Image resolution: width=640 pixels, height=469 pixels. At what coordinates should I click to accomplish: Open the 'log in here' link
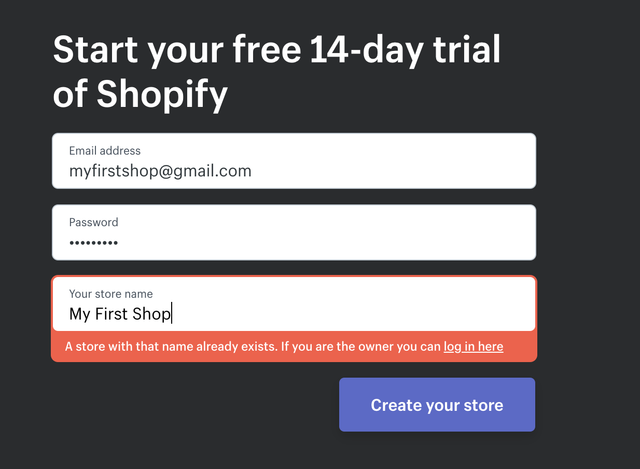click(473, 347)
